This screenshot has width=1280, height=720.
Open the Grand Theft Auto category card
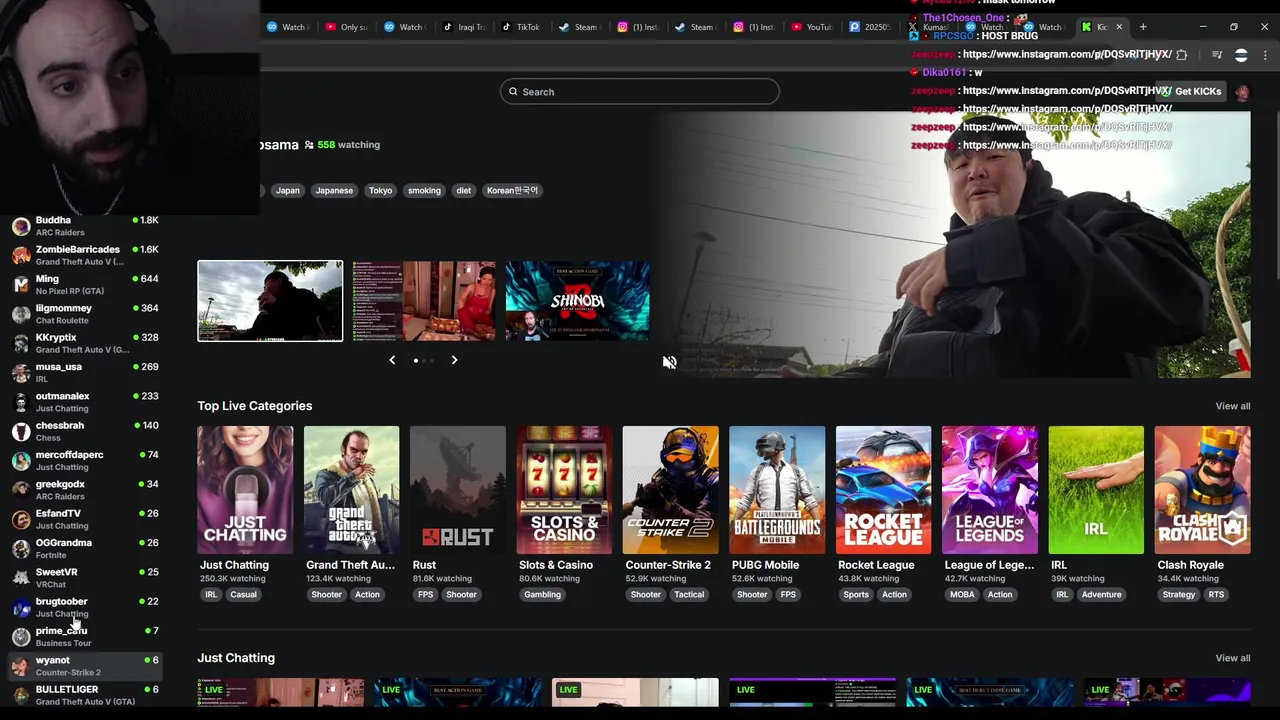(351, 490)
